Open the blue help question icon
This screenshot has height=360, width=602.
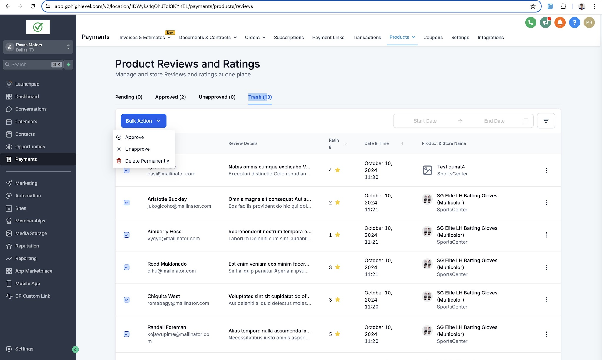click(x=574, y=23)
